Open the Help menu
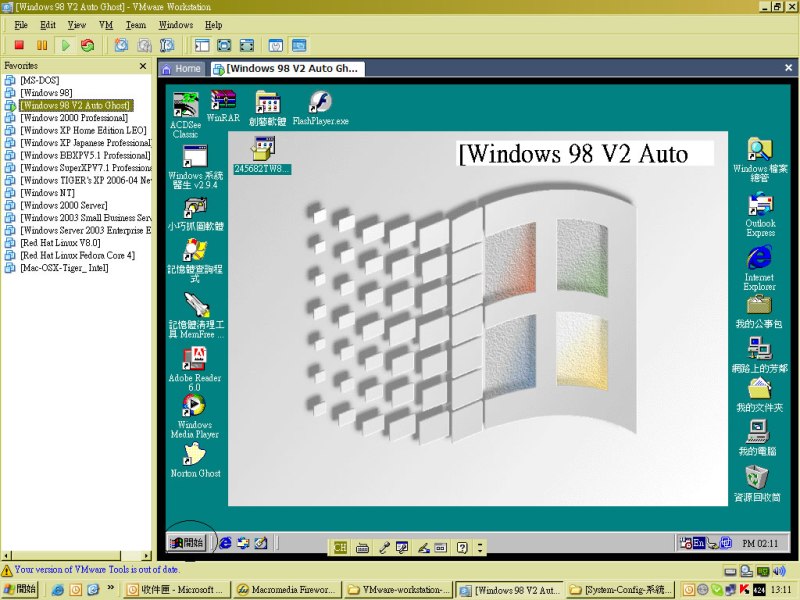The height and width of the screenshot is (600, 800). pos(213,25)
